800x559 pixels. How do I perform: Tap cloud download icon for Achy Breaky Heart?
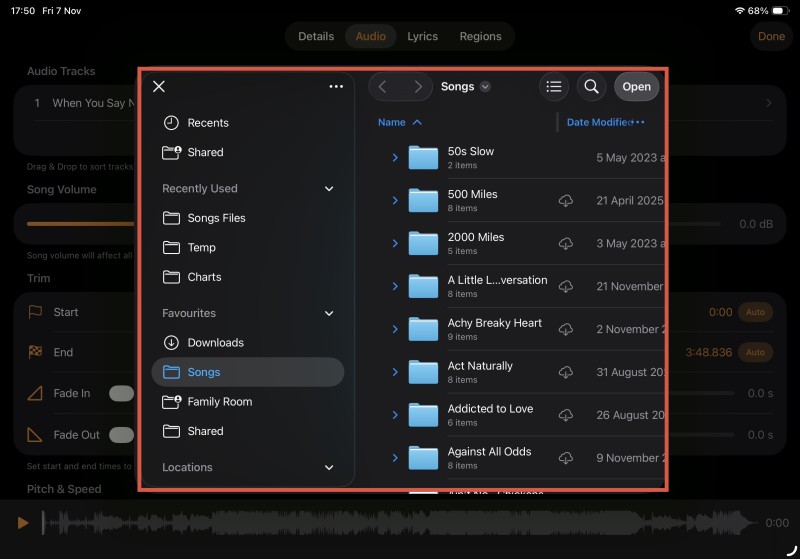click(565, 330)
